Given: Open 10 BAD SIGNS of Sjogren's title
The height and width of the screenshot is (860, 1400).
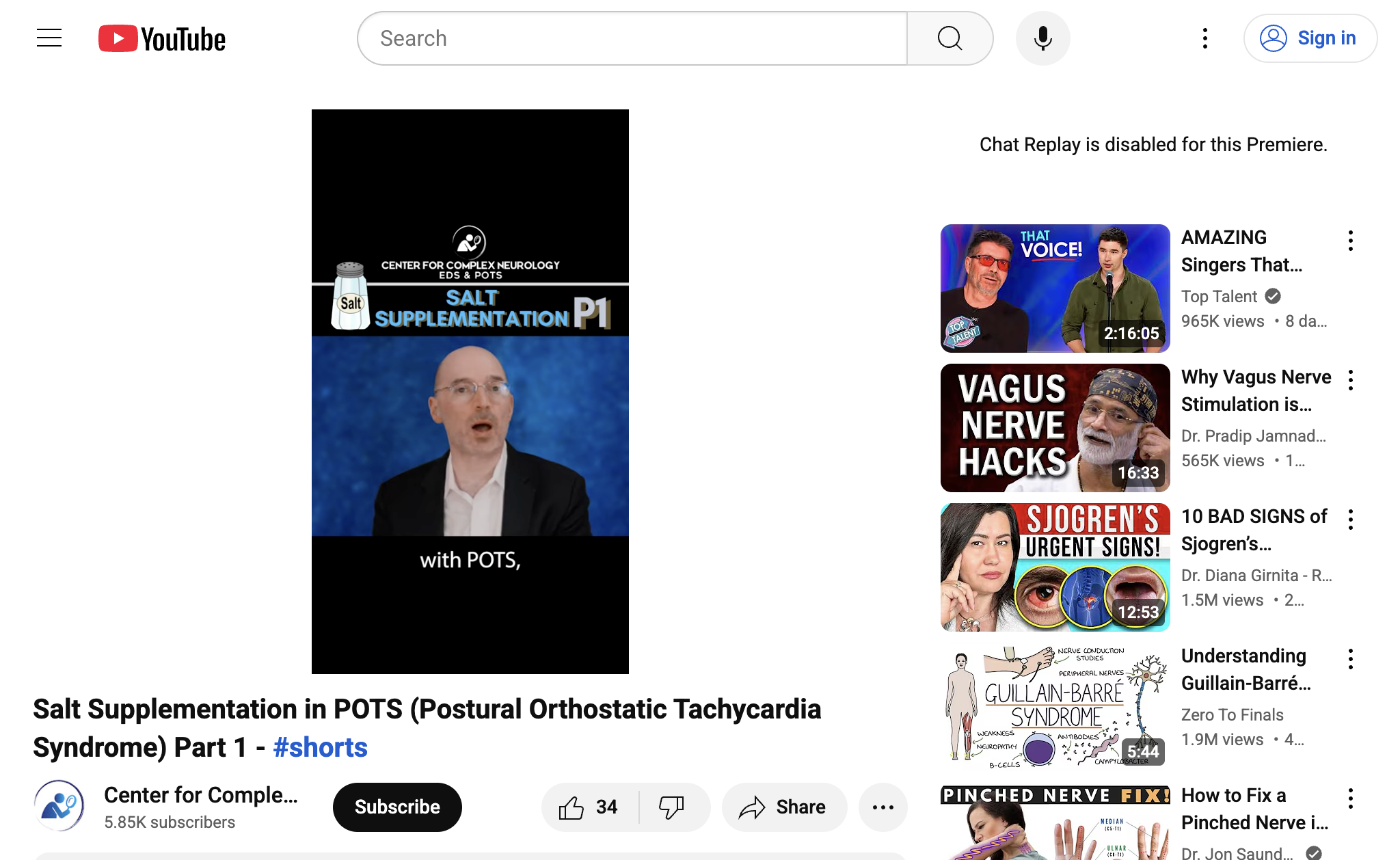Looking at the screenshot, I should [1254, 530].
